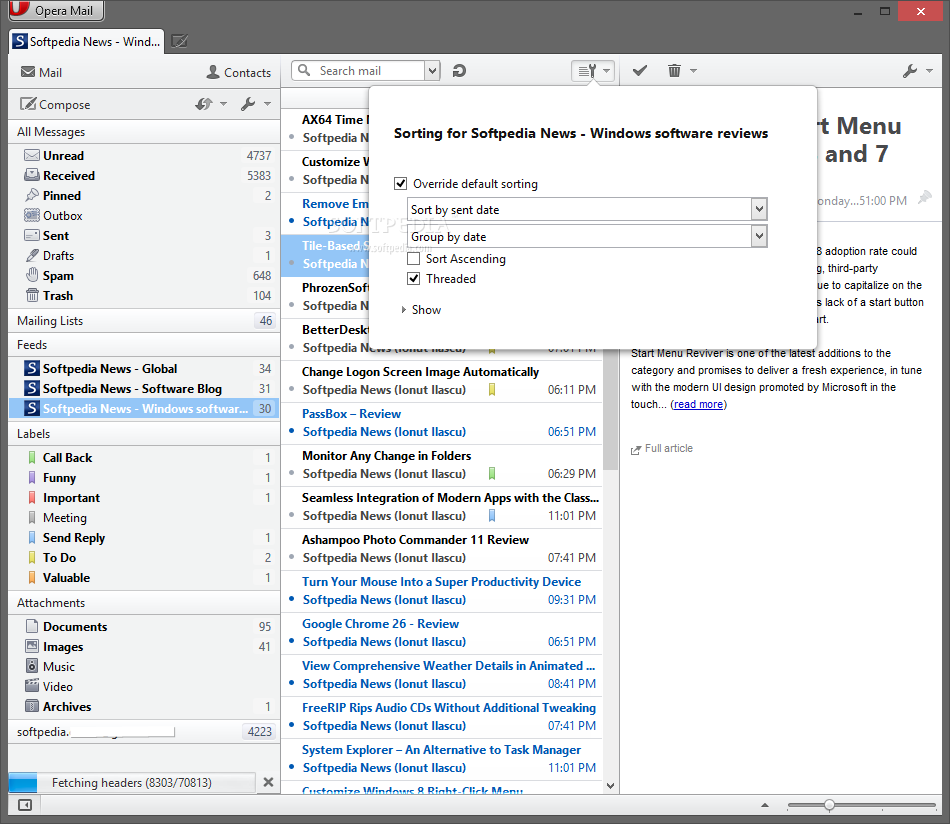
Task: Open the Contacts section
Action: [239, 72]
